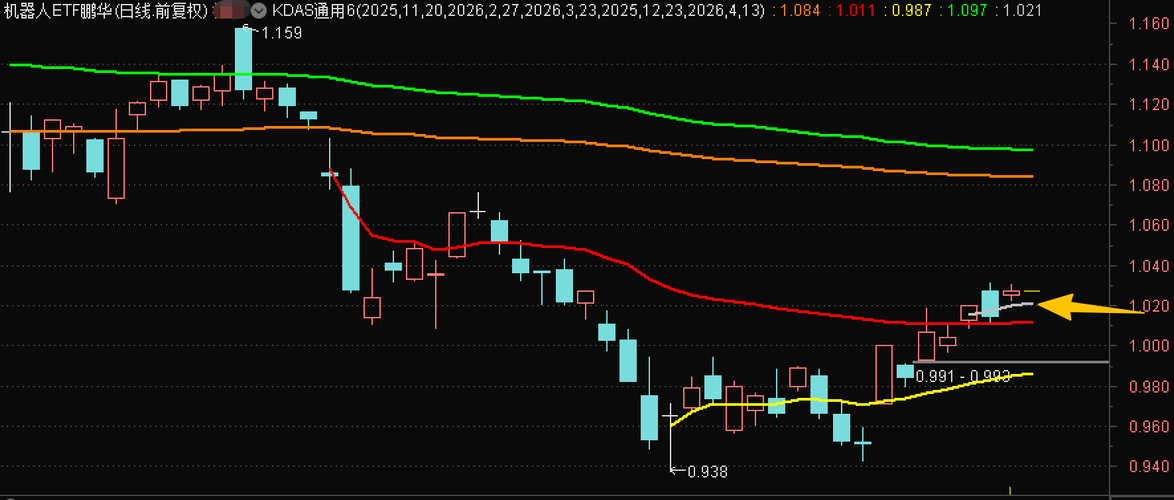
Task: Select the white indicator value 1.021
Action: [1023, 10]
